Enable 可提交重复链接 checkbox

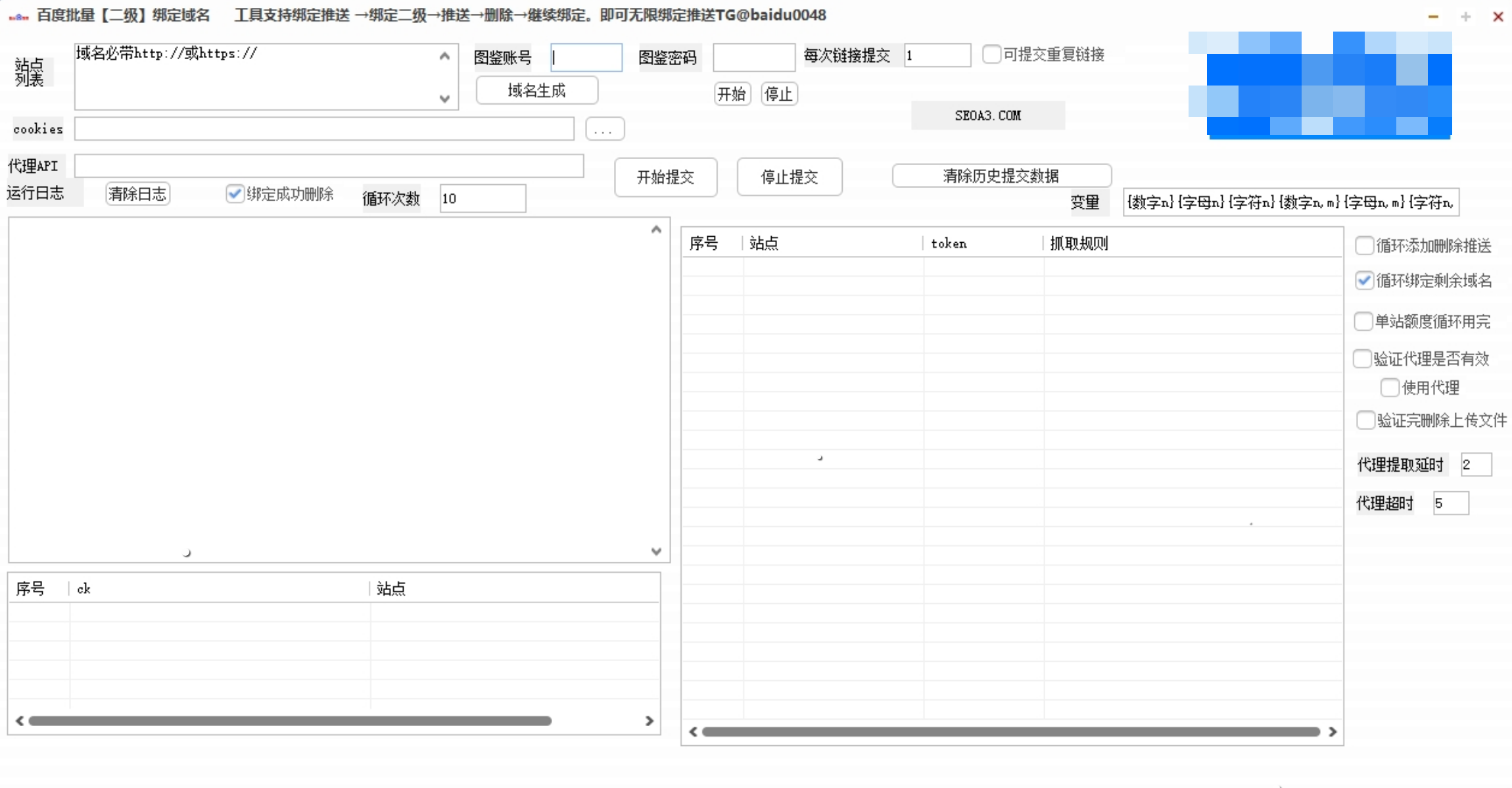tap(991, 54)
